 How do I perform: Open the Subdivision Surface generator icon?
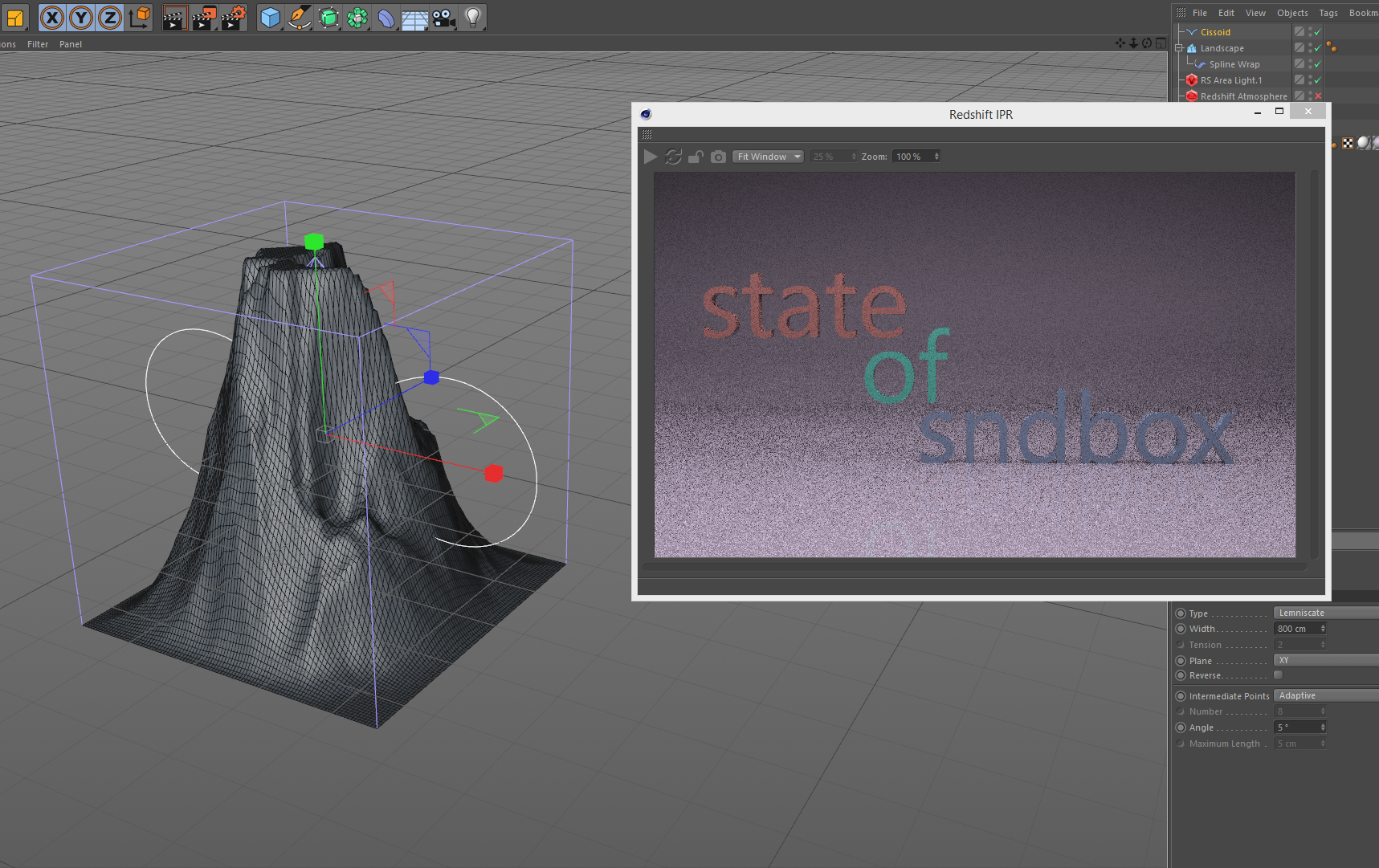[x=328, y=17]
